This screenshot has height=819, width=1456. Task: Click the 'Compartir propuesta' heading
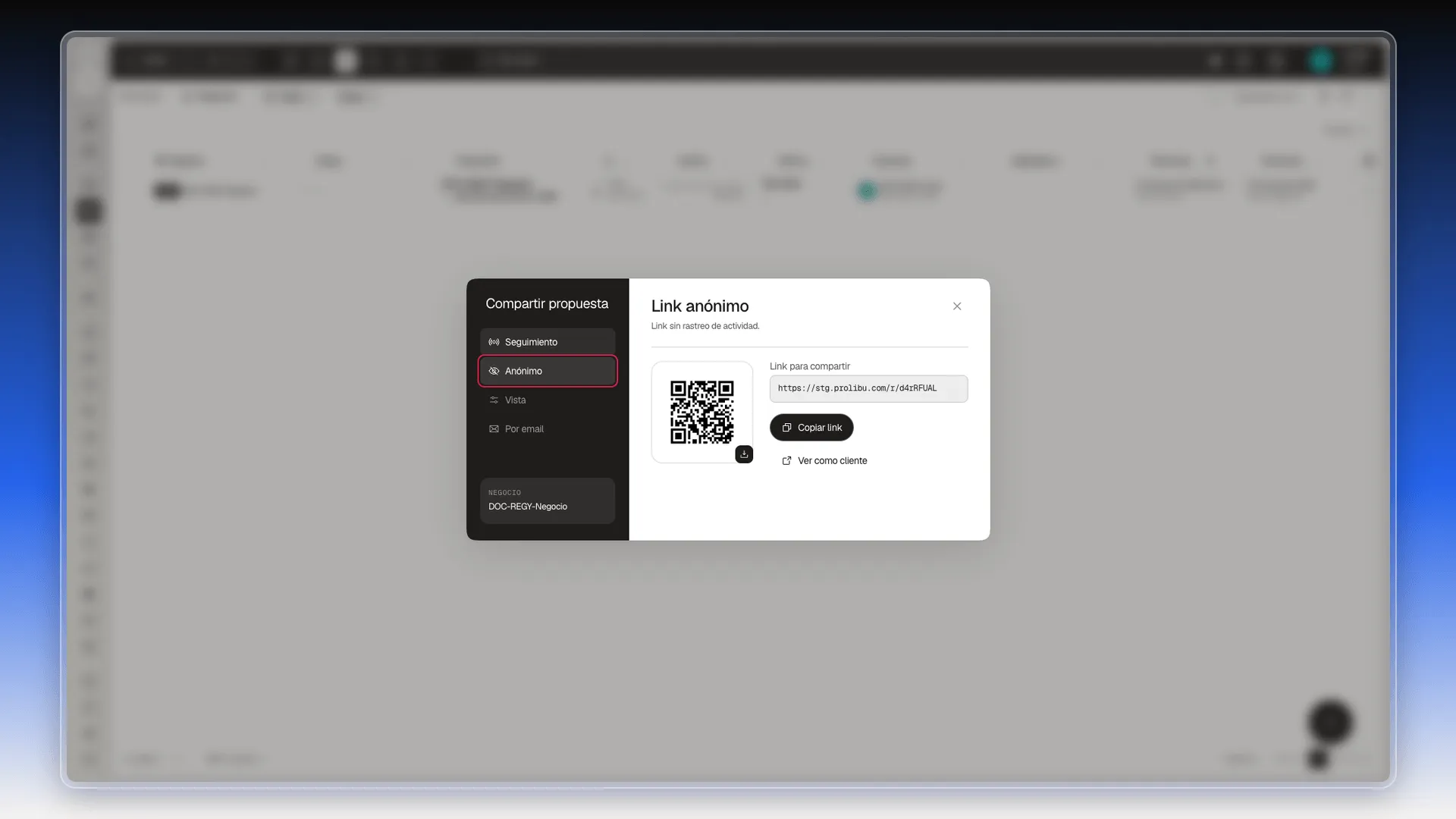pyautogui.click(x=547, y=303)
